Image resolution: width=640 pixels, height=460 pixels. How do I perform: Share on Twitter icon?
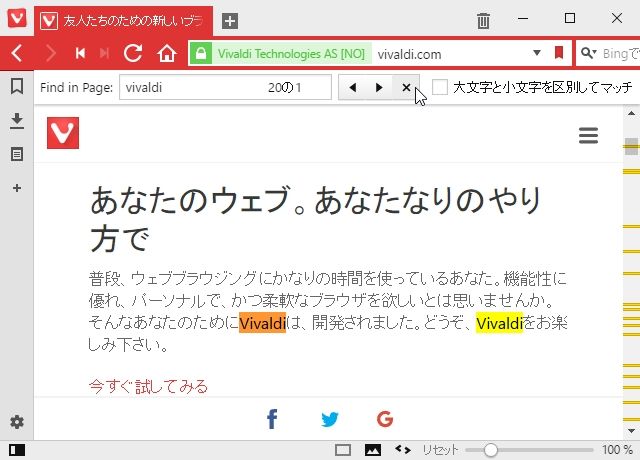coord(329,419)
